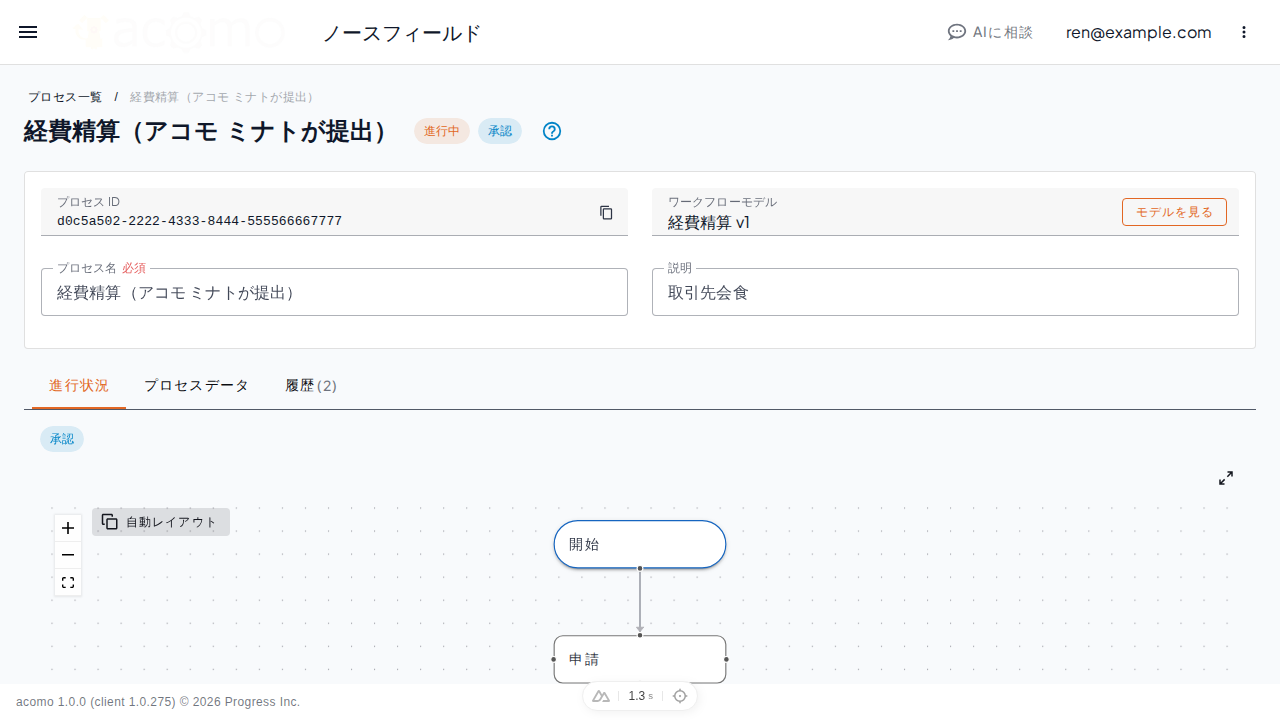The image size is (1280, 720).
Task: Click the acomo logo
Action: point(180,32)
